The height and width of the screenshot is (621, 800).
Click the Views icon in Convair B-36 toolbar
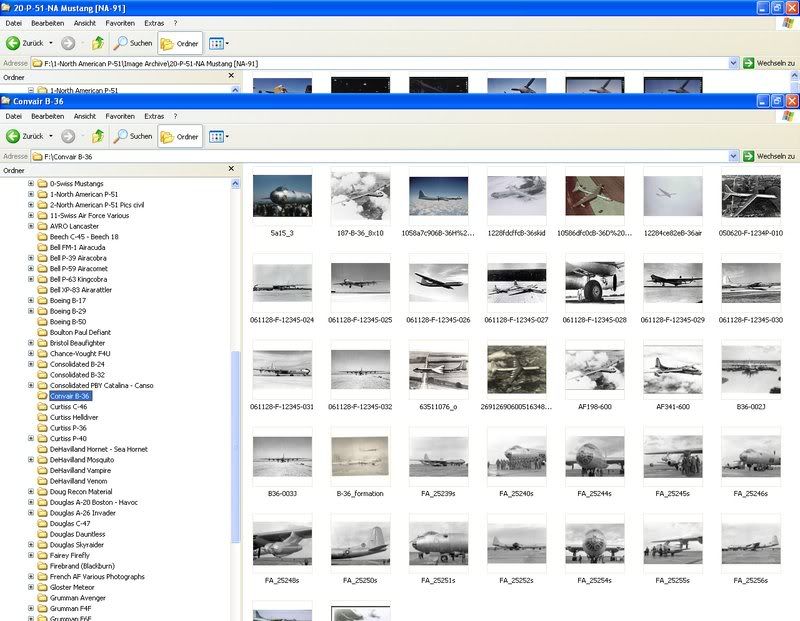coord(216,136)
